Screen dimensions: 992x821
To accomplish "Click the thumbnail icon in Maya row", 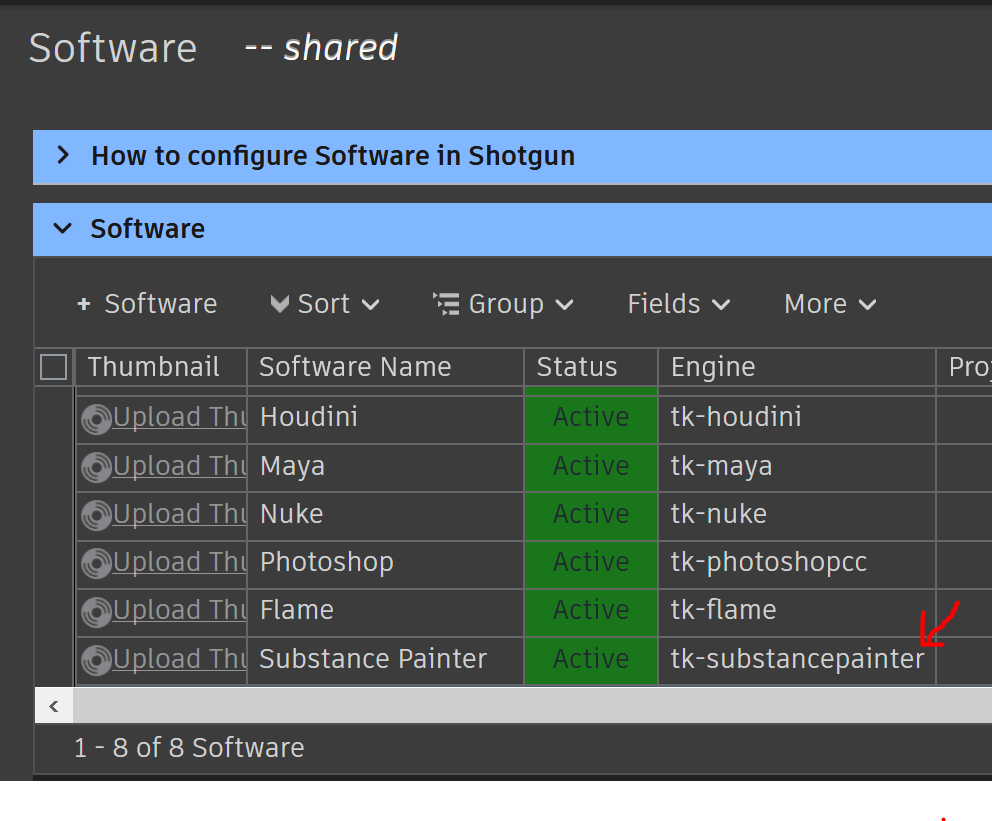I will (x=96, y=468).
